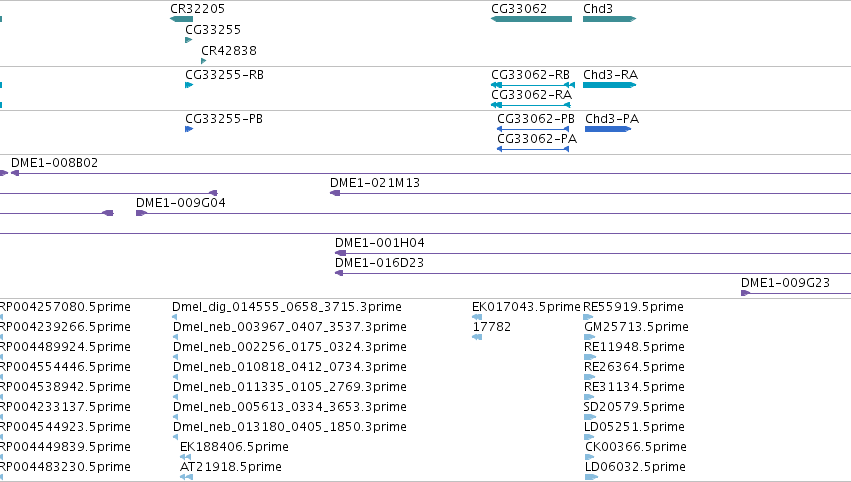Click the RP004483230.5prime label

click(x=65, y=467)
